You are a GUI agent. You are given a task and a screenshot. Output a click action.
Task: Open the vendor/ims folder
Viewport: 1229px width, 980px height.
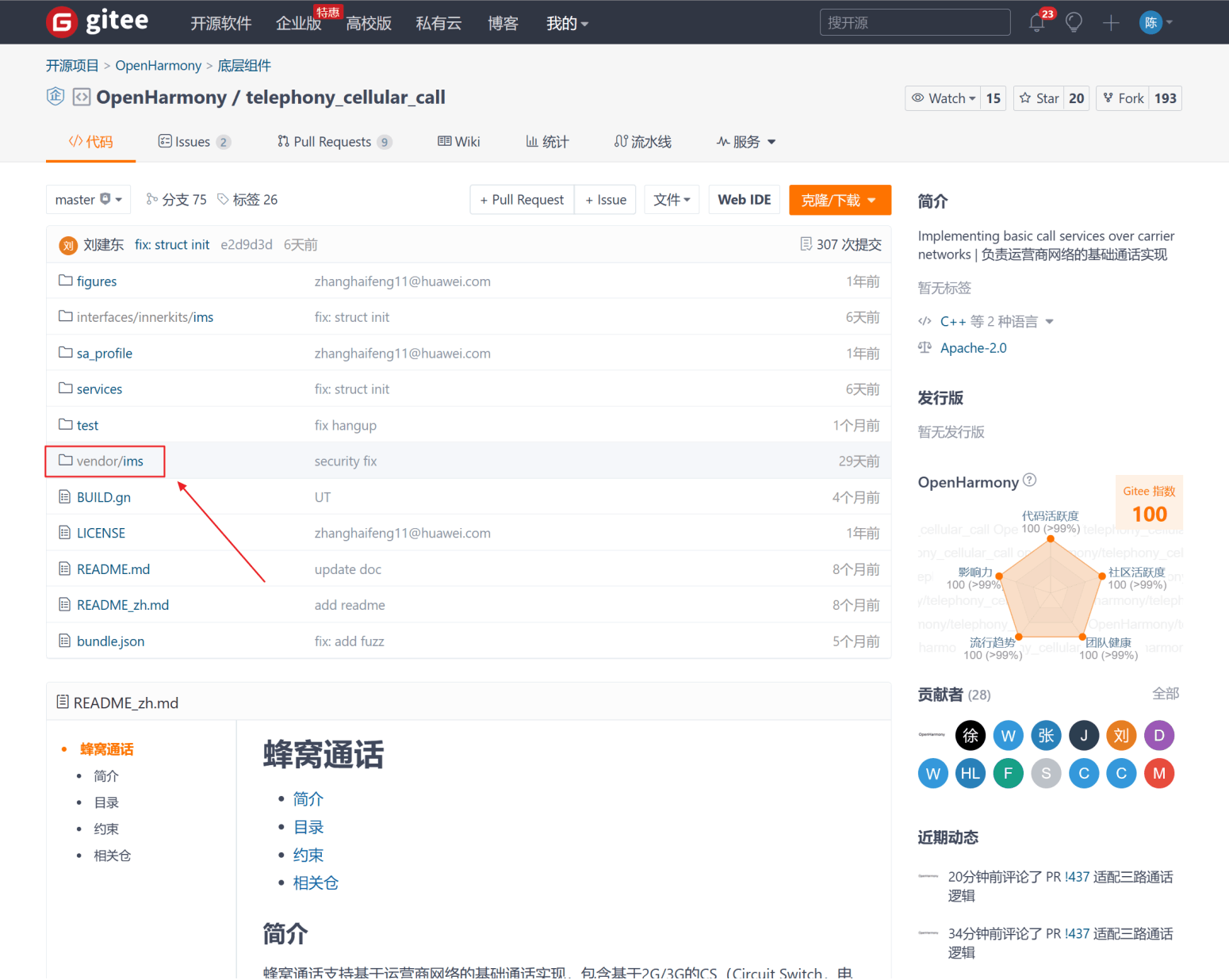110,461
